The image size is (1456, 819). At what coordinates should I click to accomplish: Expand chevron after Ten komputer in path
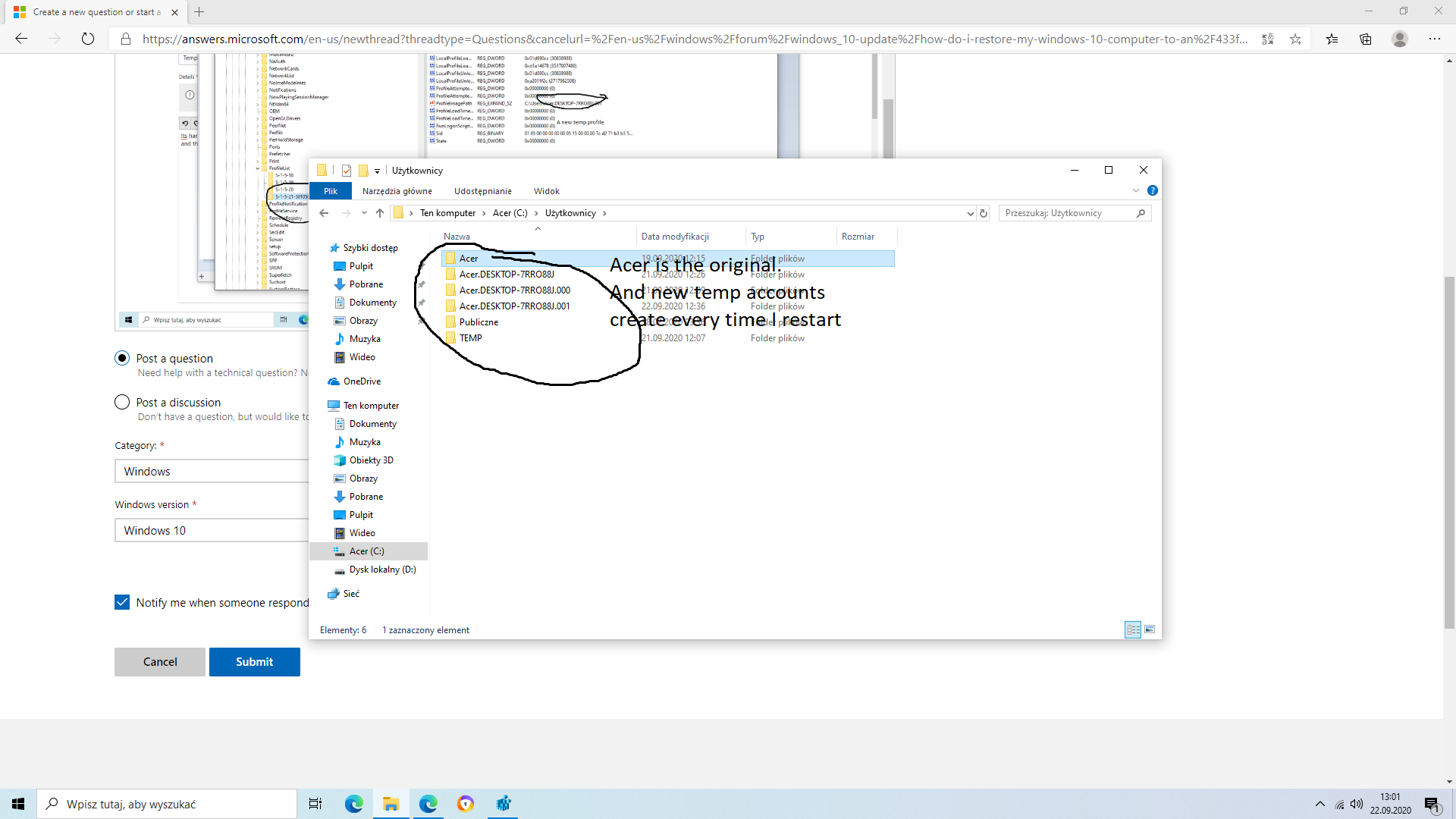(x=484, y=213)
